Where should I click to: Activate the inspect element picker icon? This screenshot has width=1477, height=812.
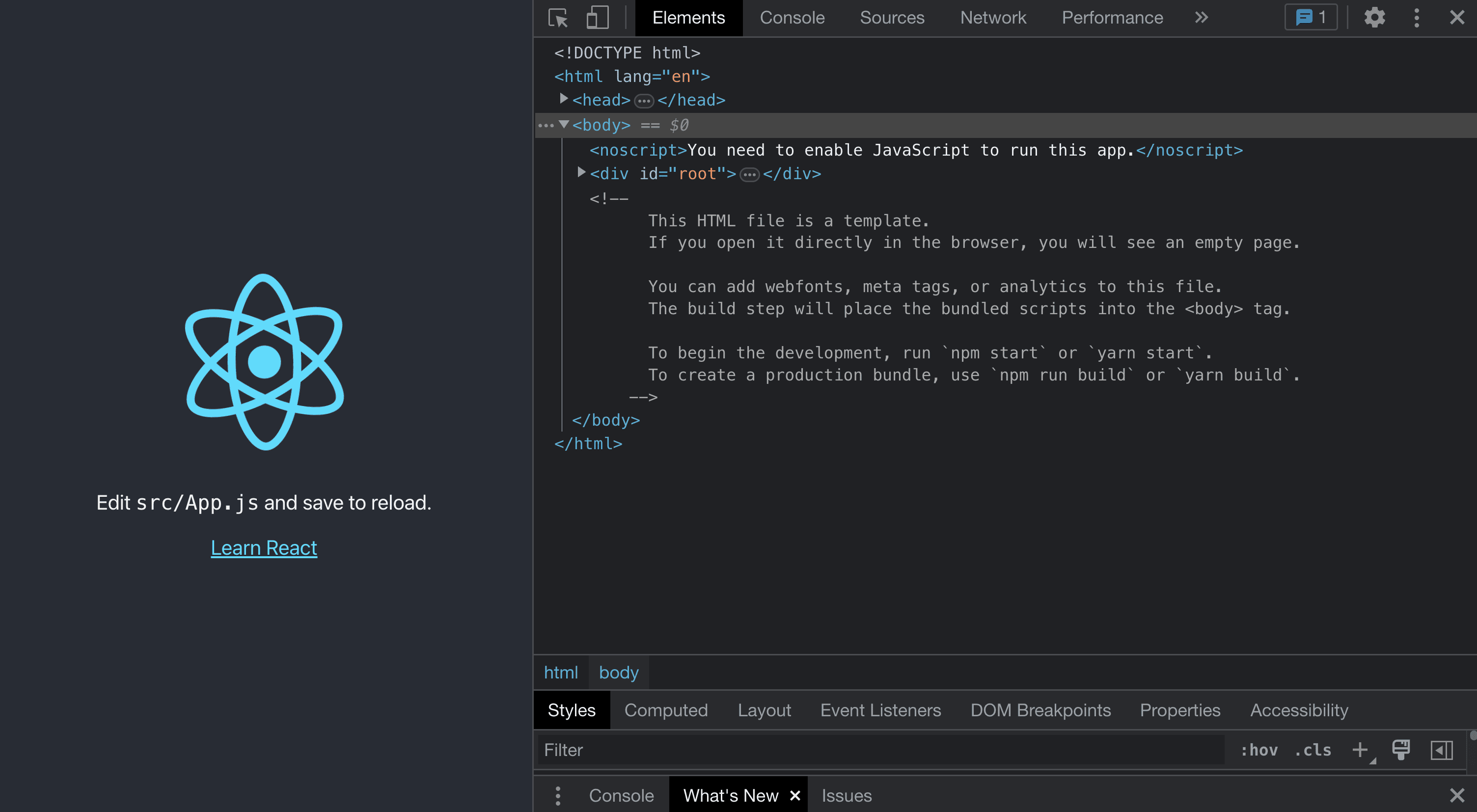[x=557, y=18]
